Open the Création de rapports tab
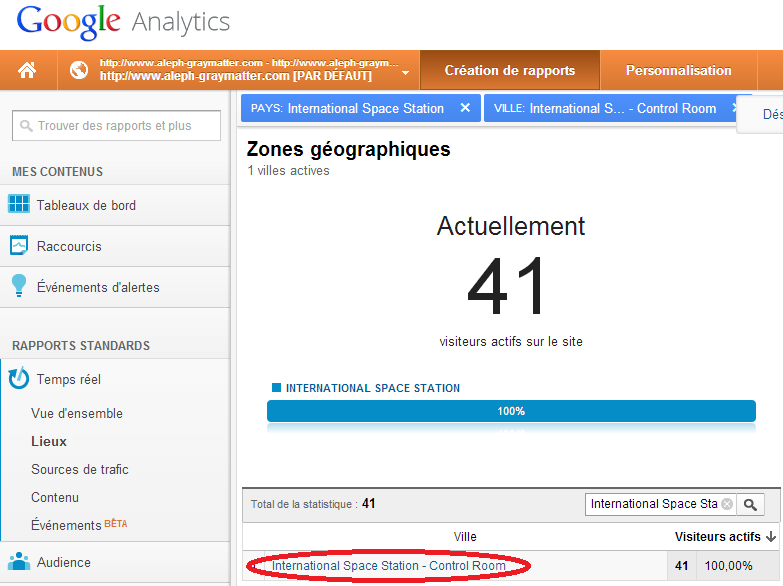The width and height of the screenshot is (783, 586). [x=510, y=70]
